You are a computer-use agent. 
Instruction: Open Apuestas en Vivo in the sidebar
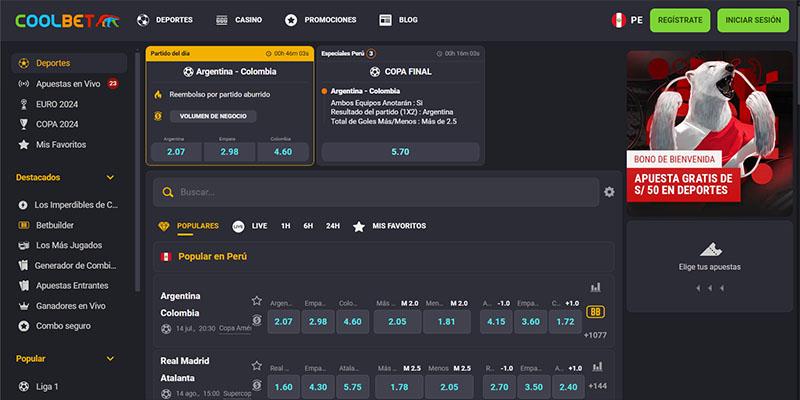[x=69, y=84]
